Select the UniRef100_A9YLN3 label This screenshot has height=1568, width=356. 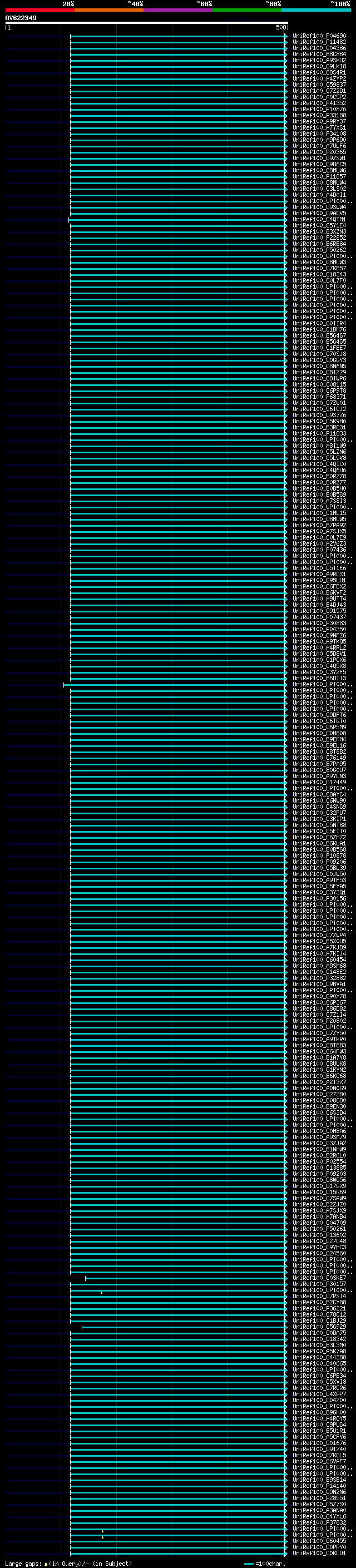click(319, 776)
